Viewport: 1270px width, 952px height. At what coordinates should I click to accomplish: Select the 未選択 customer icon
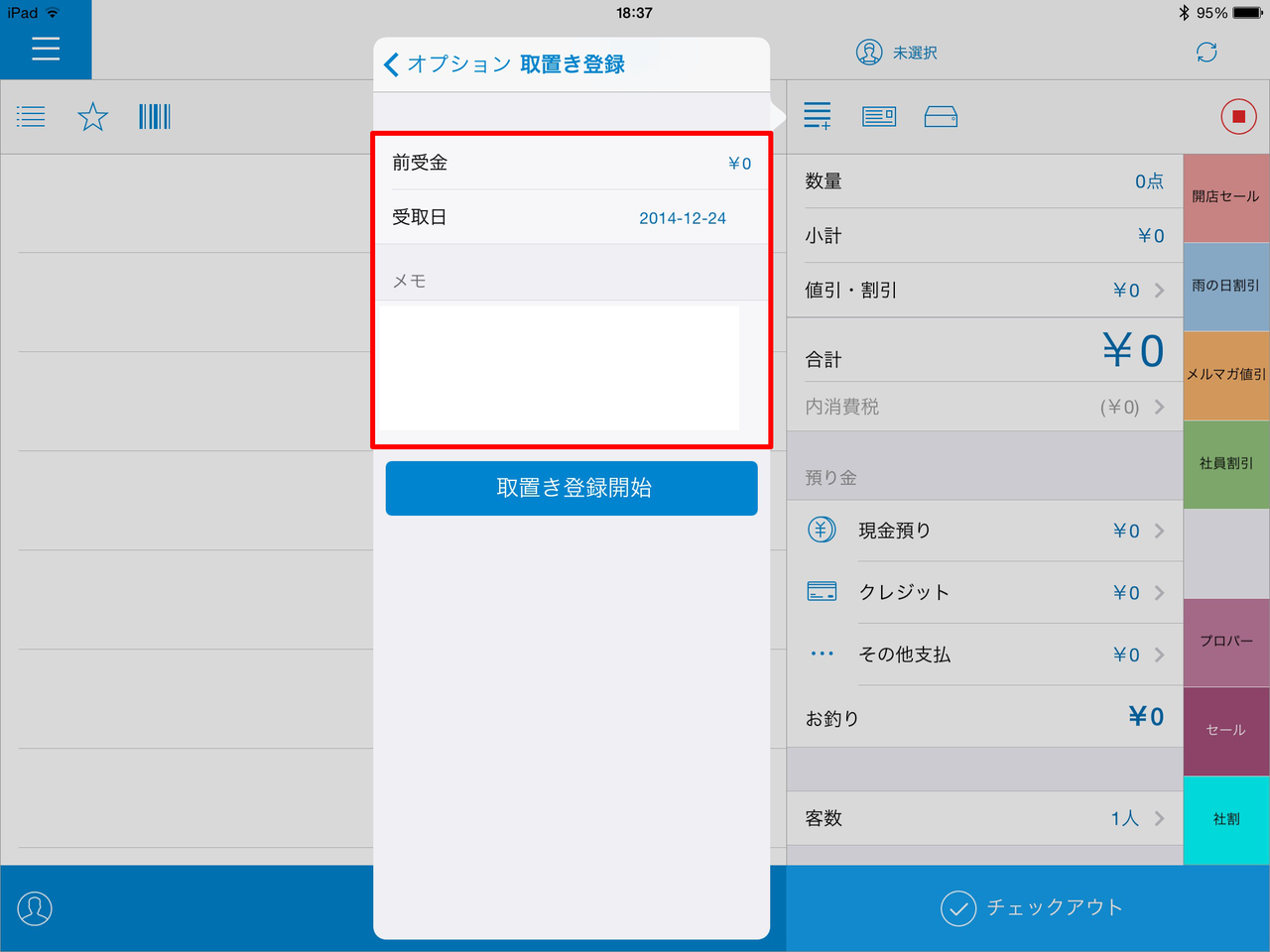(x=869, y=53)
